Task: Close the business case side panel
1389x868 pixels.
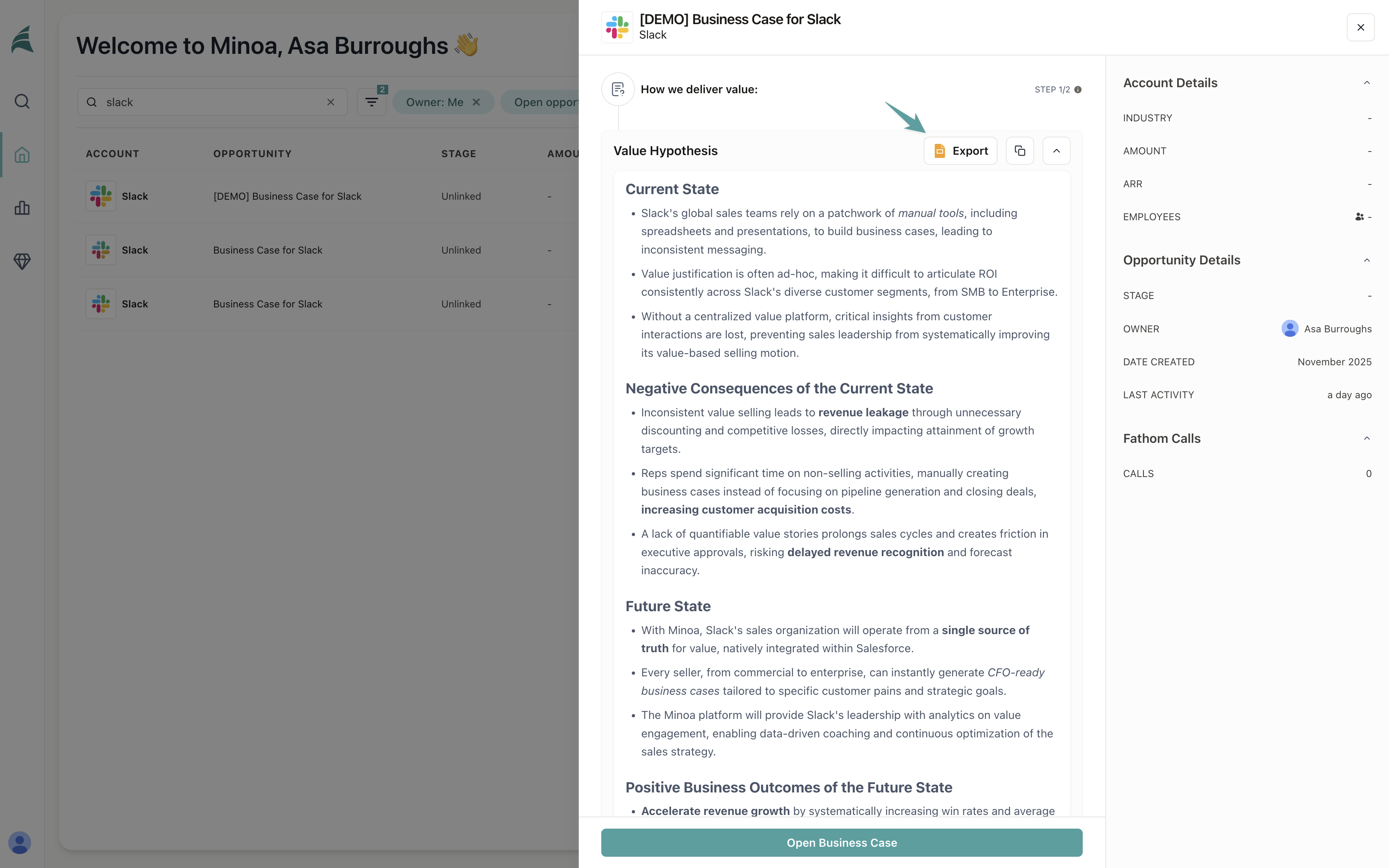Action: pos(1360,28)
